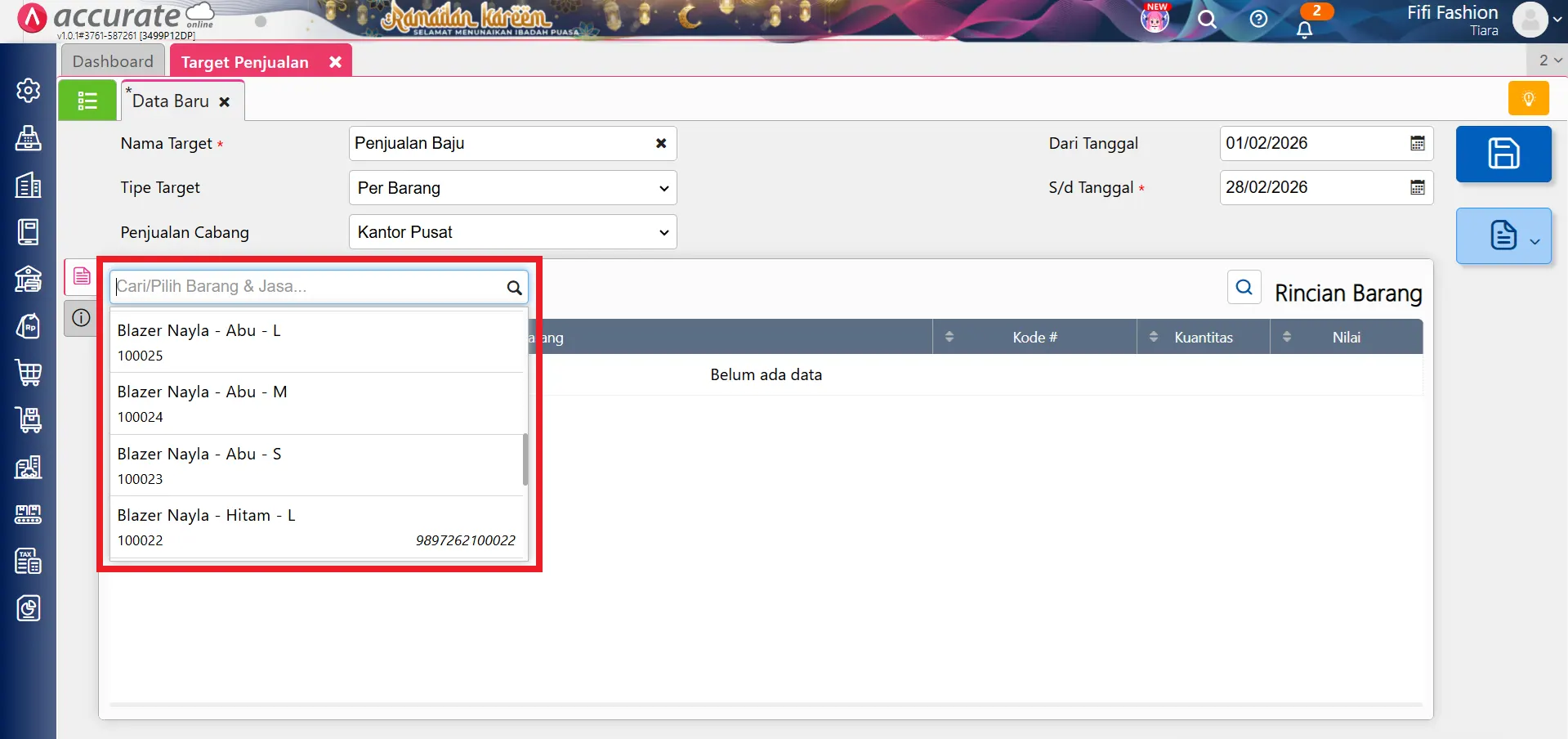Click the Cari/Pilih Barang & Jasa search field
1568x739 pixels.
coord(309,287)
